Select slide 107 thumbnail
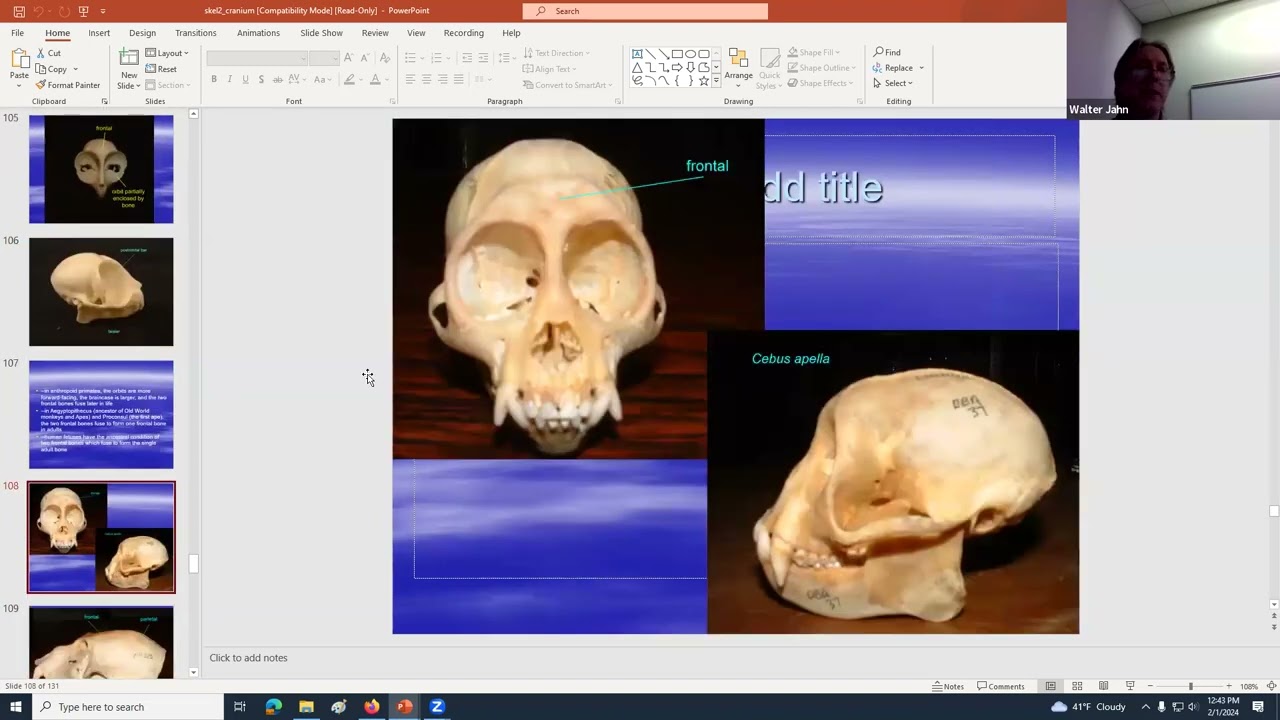Image resolution: width=1280 pixels, height=720 pixels. [101, 414]
